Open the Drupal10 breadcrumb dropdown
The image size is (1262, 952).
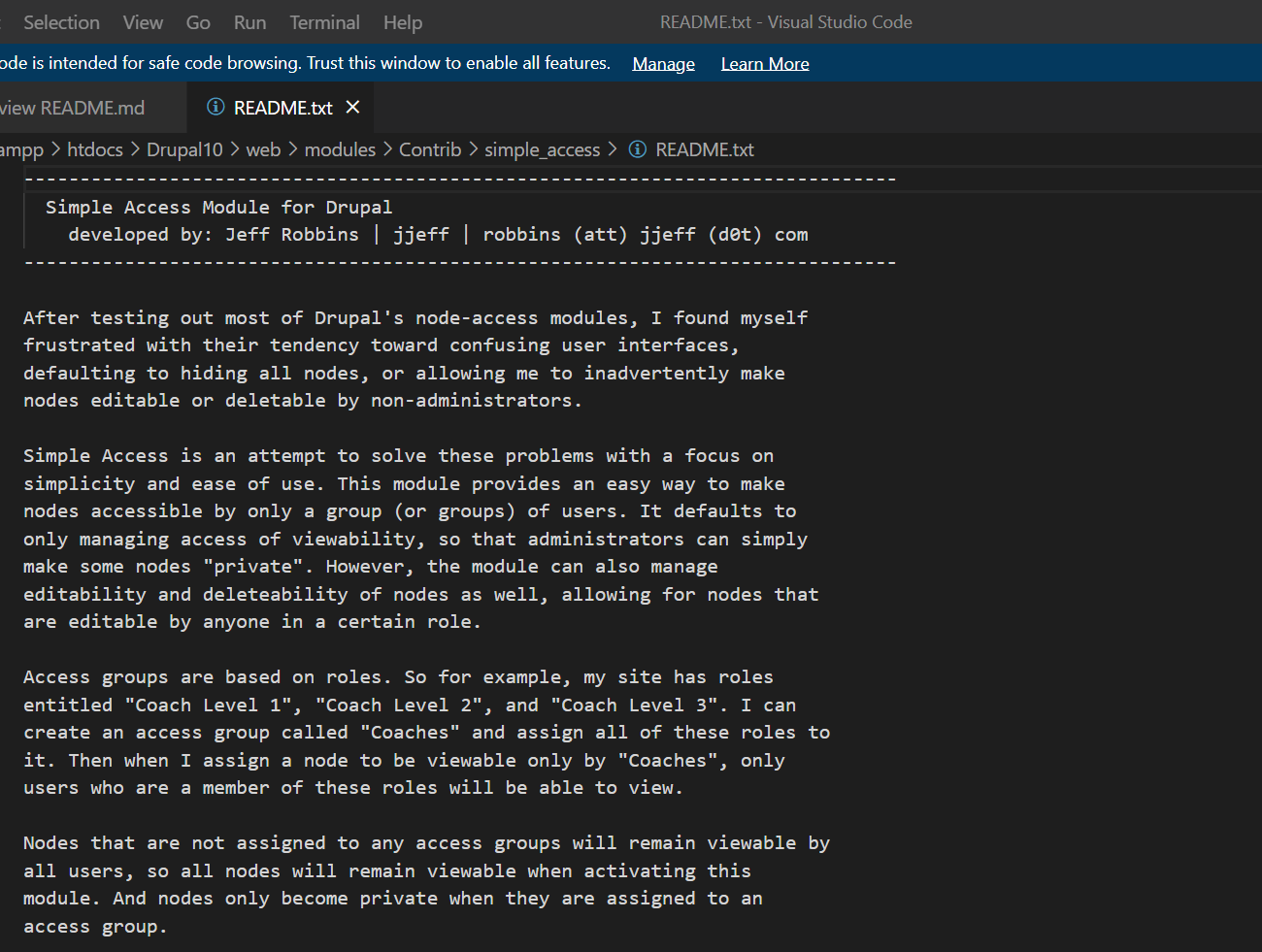tap(184, 149)
